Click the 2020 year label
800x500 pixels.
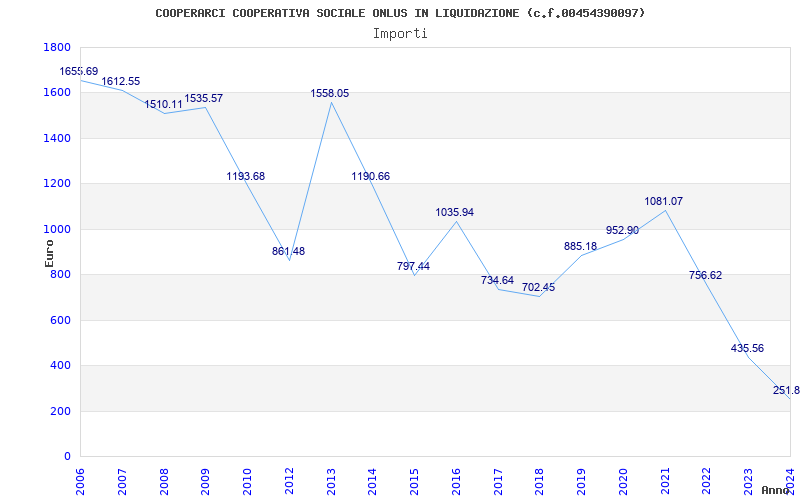(623, 482)
